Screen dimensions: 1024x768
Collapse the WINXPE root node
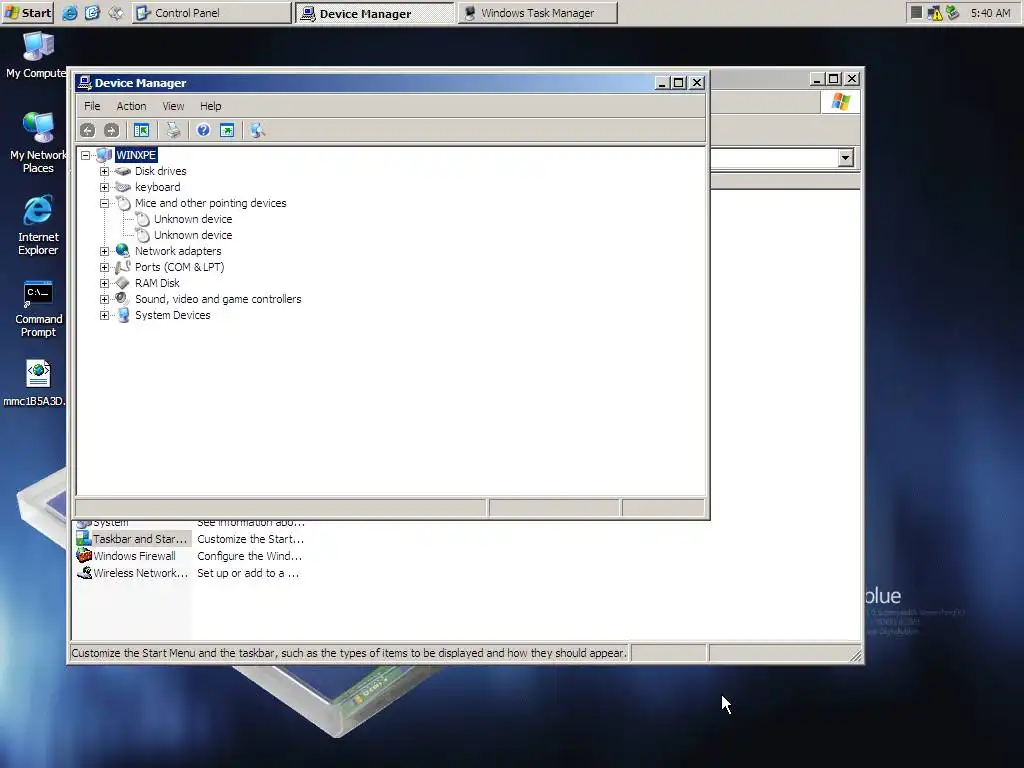(86, 155)
